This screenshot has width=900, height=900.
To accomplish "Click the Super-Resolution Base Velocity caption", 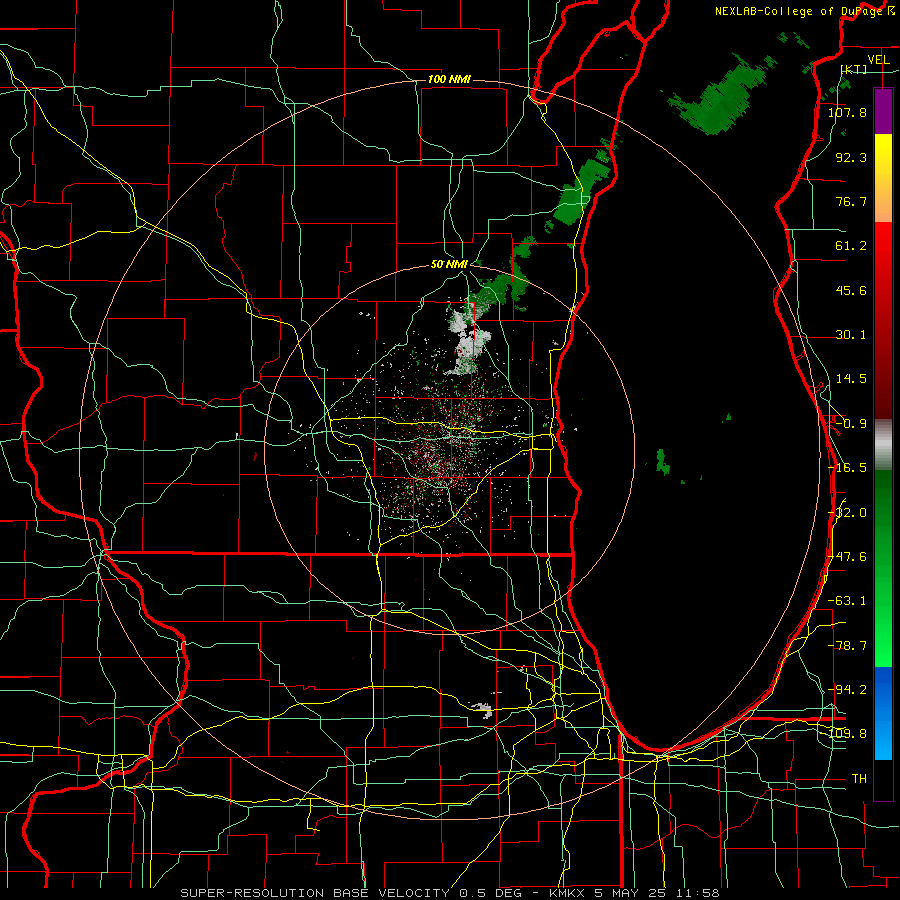I will pos(449,893).
